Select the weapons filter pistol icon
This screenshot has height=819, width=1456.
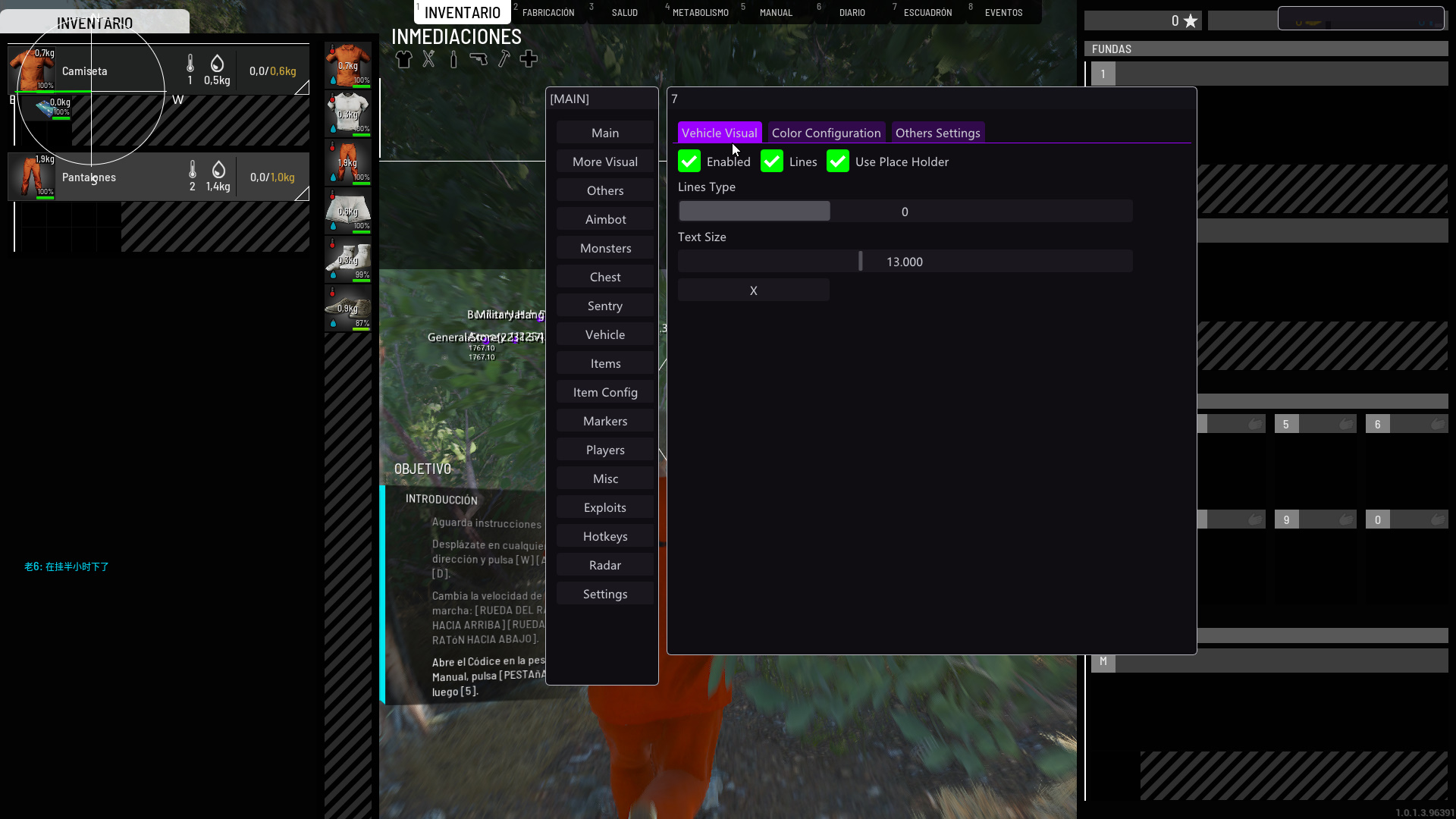click(x=479, y=59)
